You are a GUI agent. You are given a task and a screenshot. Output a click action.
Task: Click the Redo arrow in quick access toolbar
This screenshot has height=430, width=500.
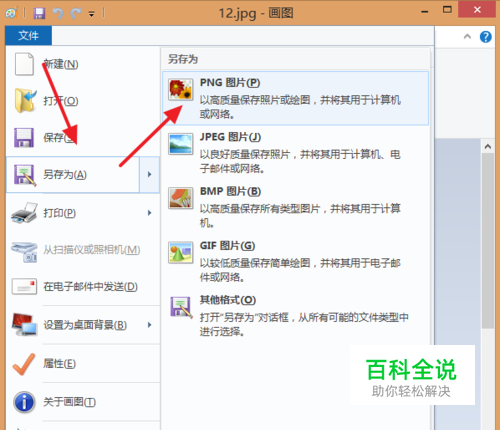(76, 13)
